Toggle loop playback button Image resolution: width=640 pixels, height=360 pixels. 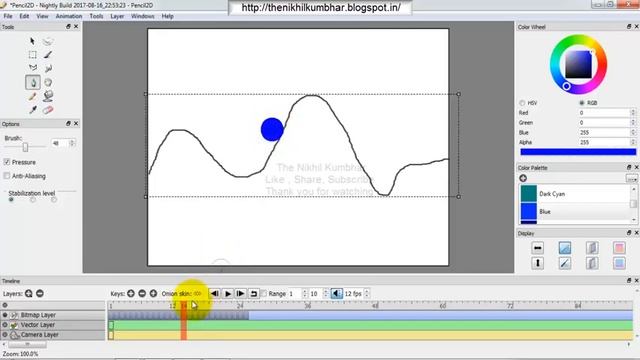(253, 293)
